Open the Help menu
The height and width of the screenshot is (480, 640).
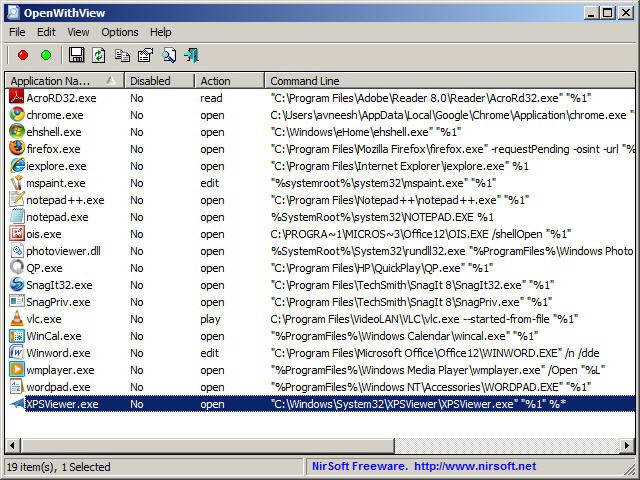[160, 32]
